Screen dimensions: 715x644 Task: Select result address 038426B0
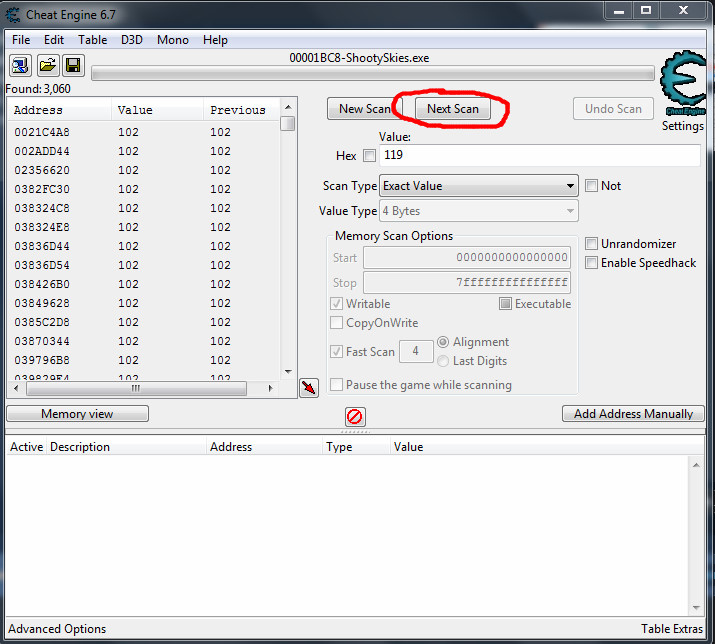pyautogui.click(x=42, y=285)
